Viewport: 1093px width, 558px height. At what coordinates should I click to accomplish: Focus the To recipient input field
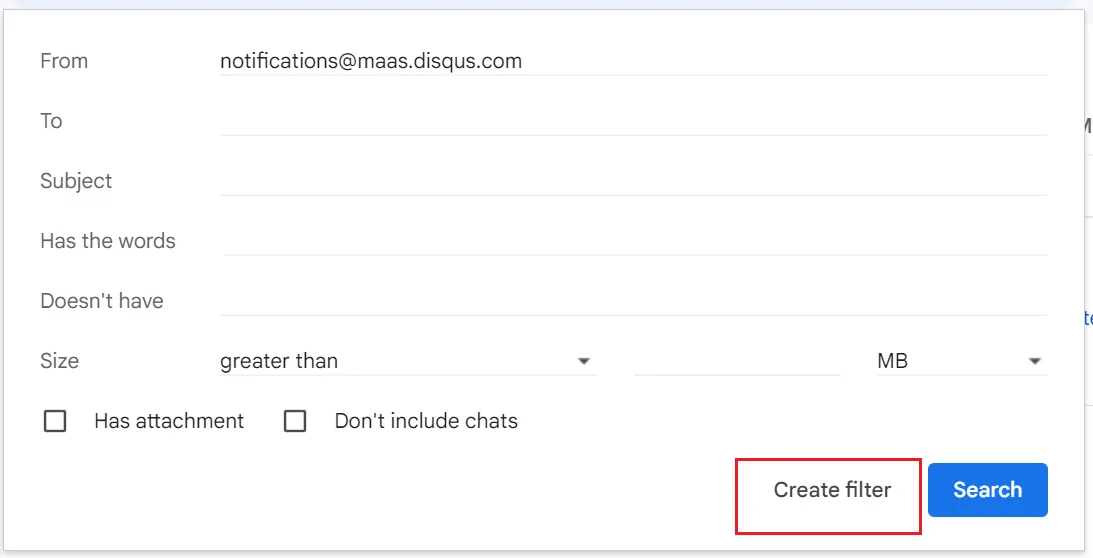(x=634, y=121)
